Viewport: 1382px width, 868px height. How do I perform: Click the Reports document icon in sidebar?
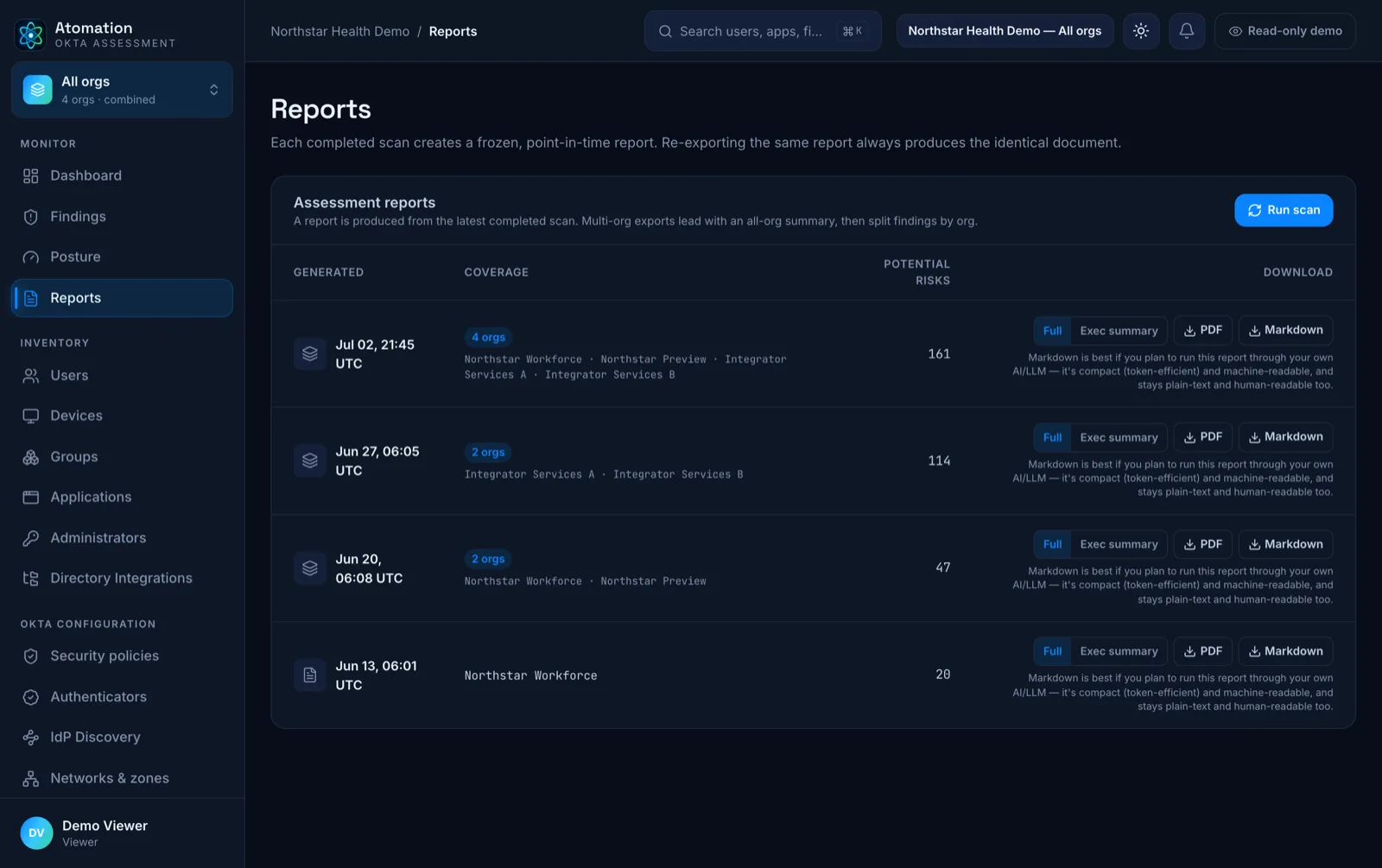click(31, 298)
